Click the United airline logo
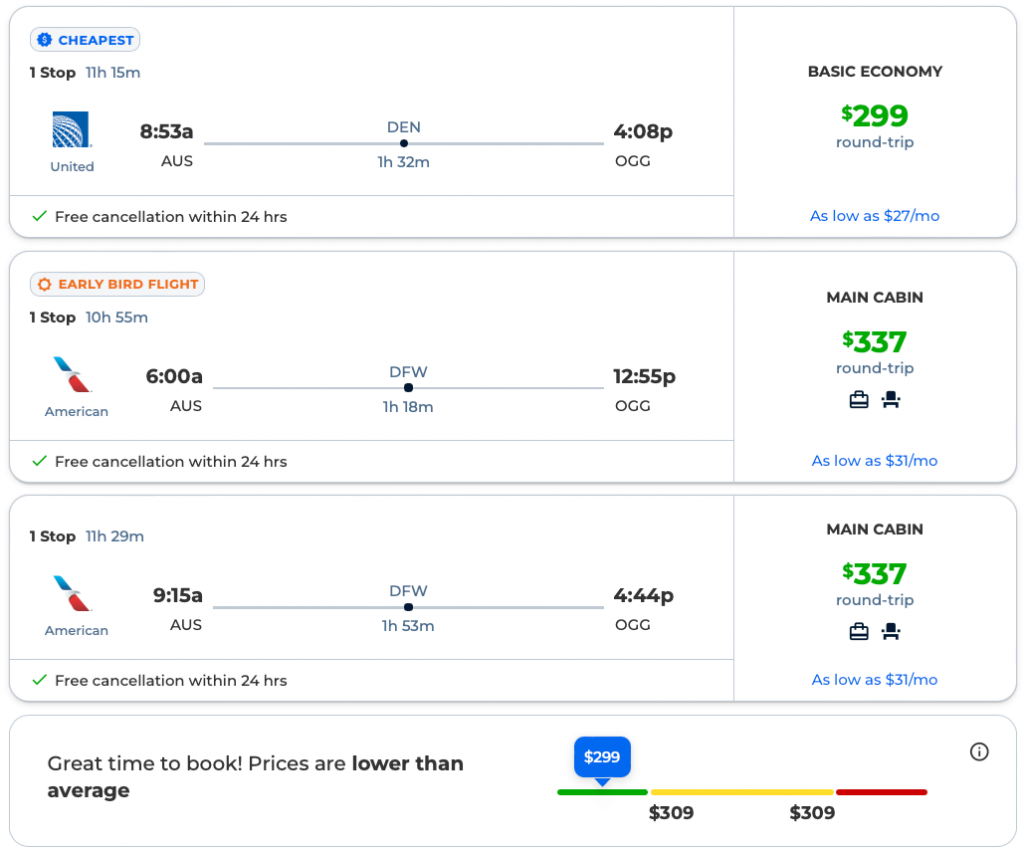 click(x=72, y=130)
